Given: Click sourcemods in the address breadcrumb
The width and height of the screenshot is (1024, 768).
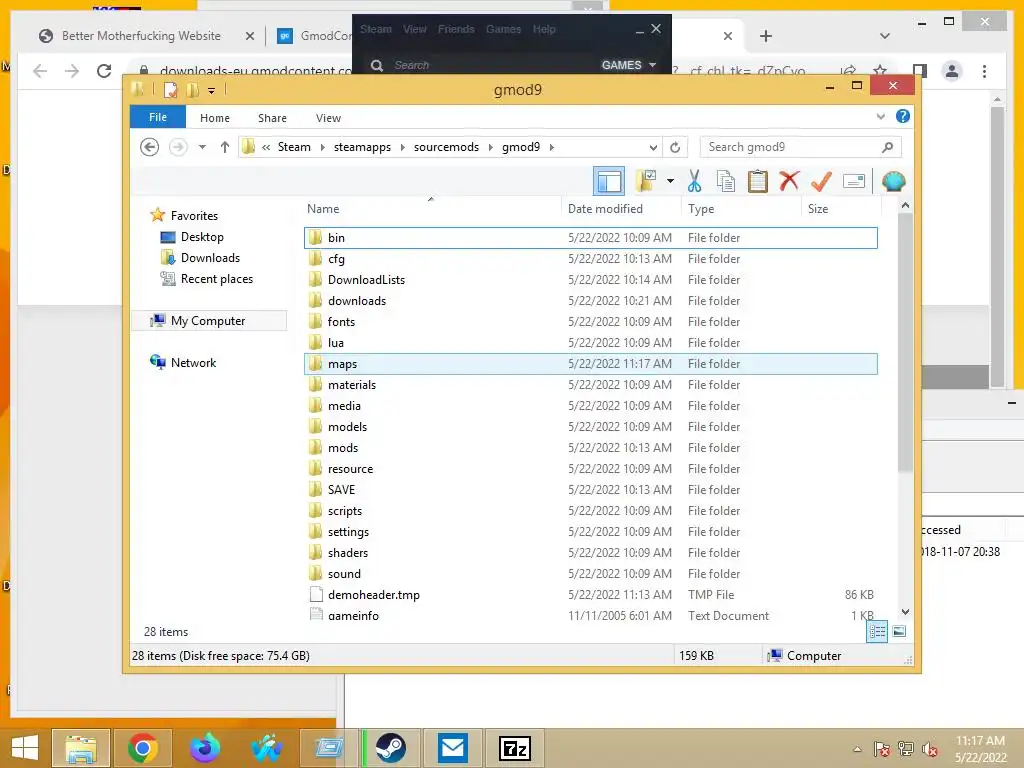Looking at the screenshot, I should (447, 147).
